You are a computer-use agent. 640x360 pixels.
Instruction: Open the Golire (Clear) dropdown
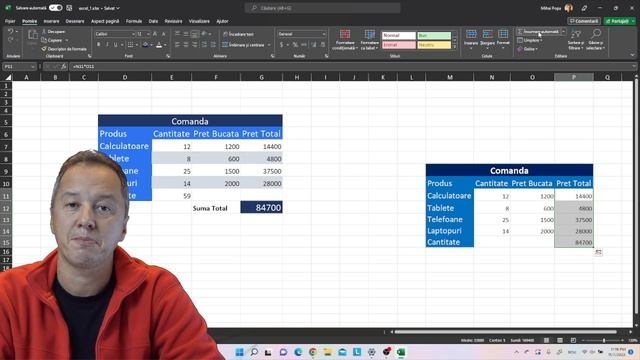tap(528, 49)
